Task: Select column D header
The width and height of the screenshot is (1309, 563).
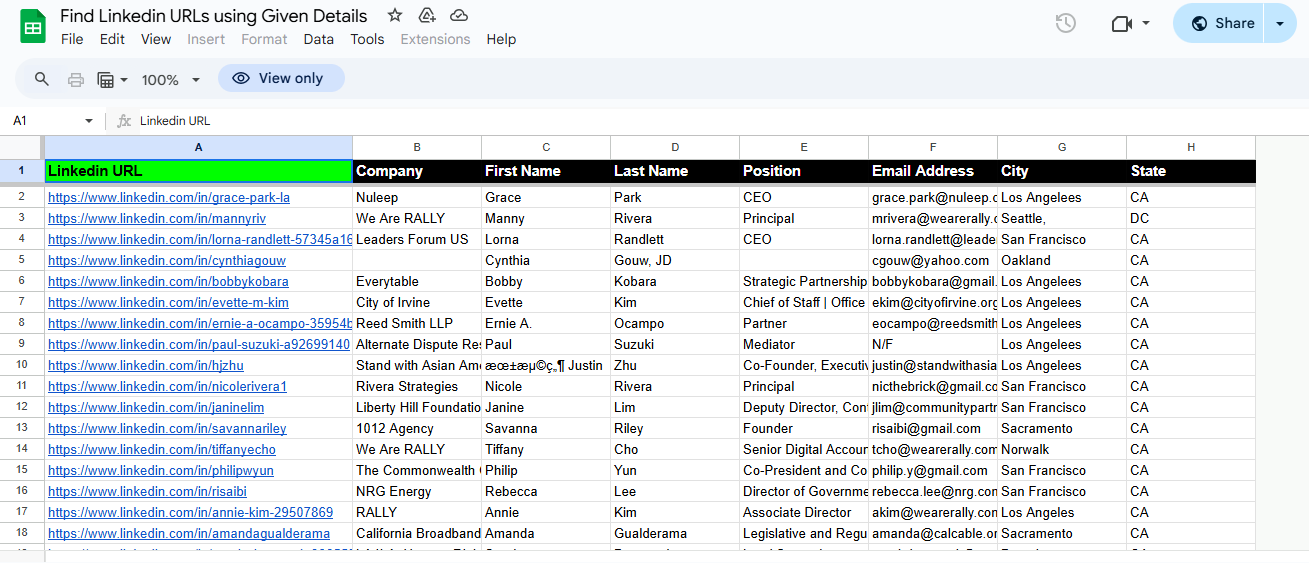Action: [x=675, y=147]
